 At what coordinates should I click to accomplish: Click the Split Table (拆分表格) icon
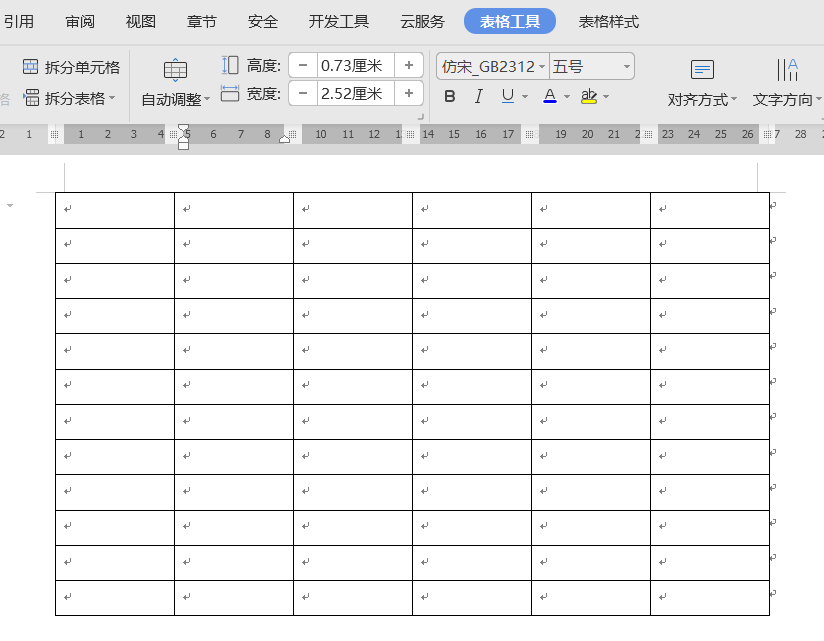(x=31, y=98)
